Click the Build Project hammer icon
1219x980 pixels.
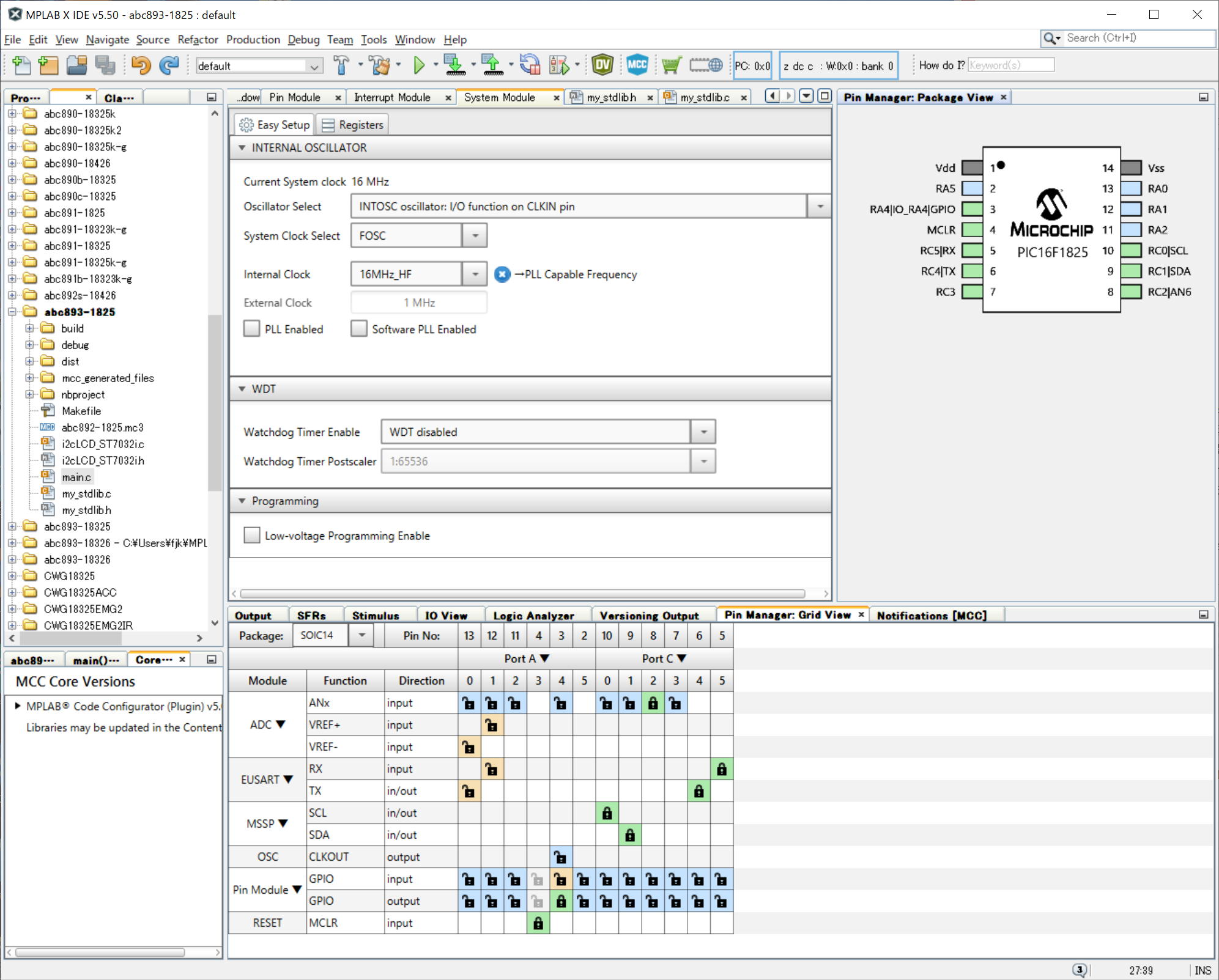pos(341,65)
